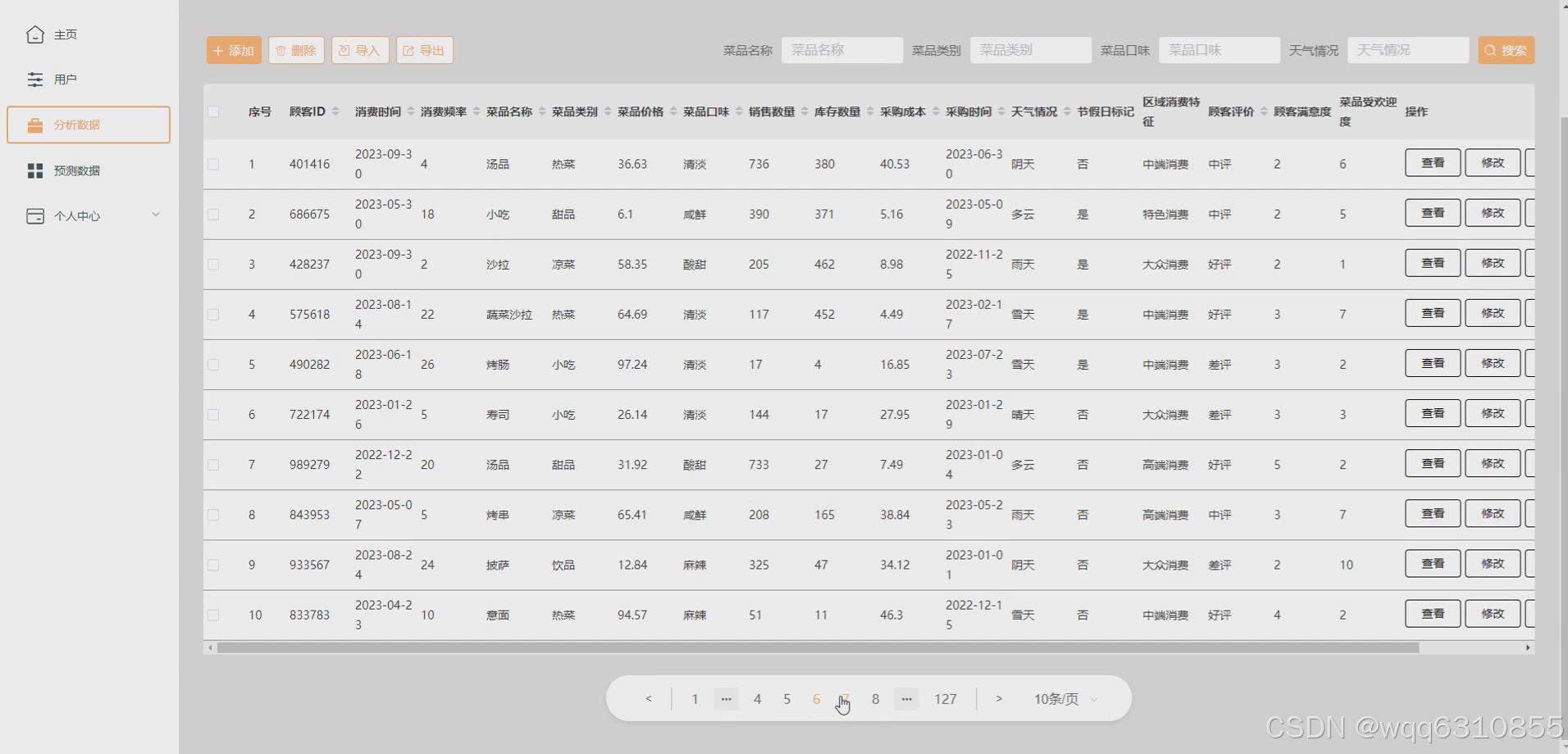Click the horizontal table scrollbar thumb
The height and width of the screenshot is (754, 1568).
(818, 647)
